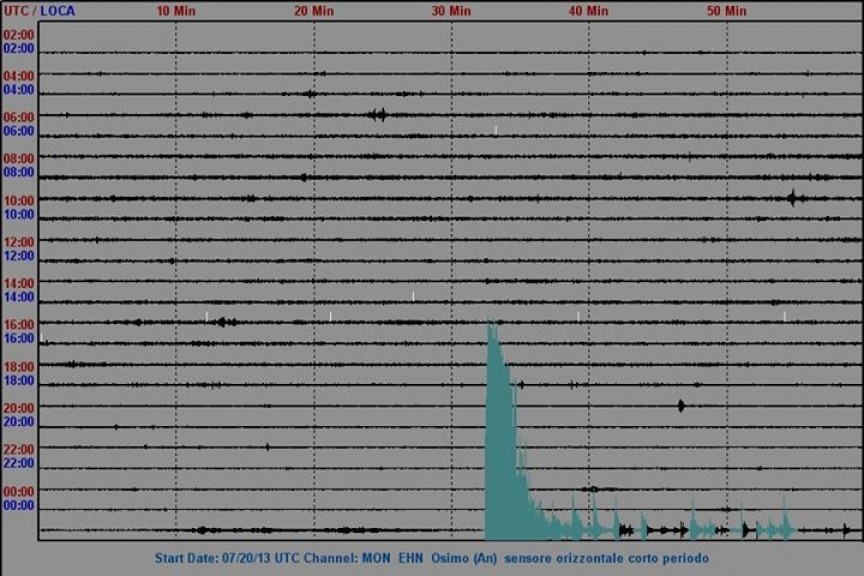
Task: Select the "50 Min" time axis label
Action: point(726,11)
